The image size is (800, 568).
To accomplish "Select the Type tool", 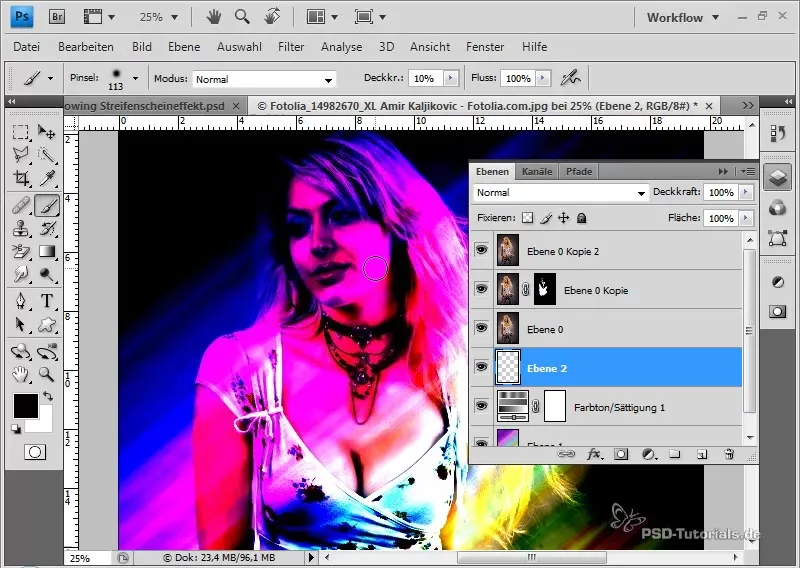I will click(x=47, y=301).
